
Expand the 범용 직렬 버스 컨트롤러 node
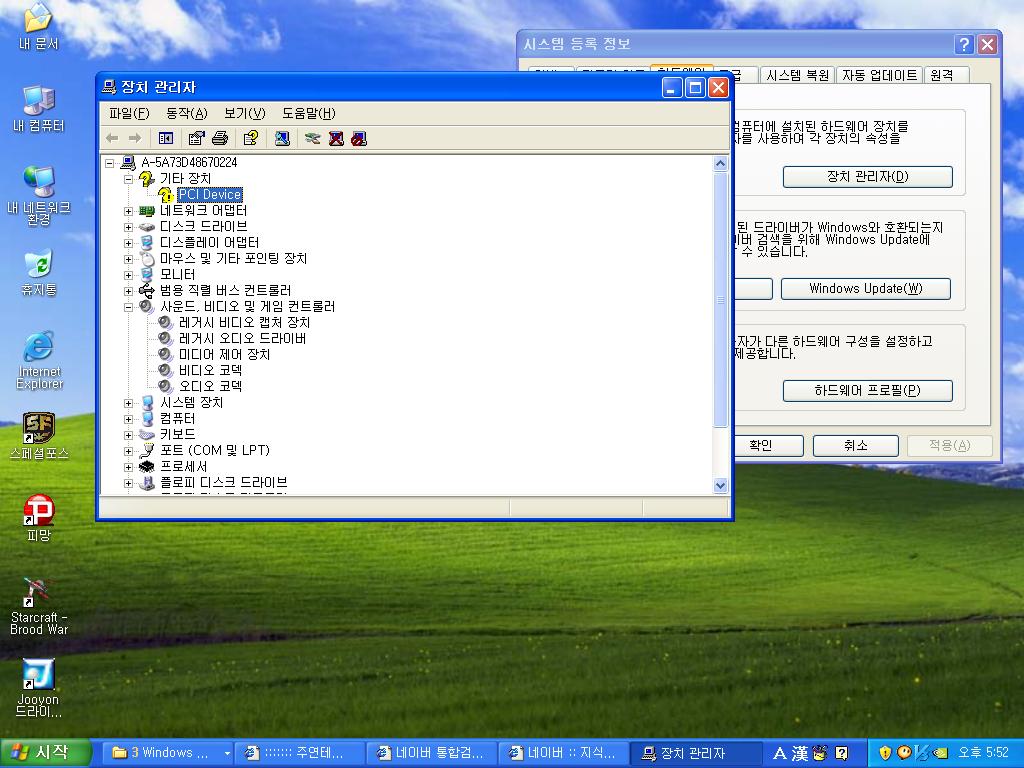[x=129, y=291]
